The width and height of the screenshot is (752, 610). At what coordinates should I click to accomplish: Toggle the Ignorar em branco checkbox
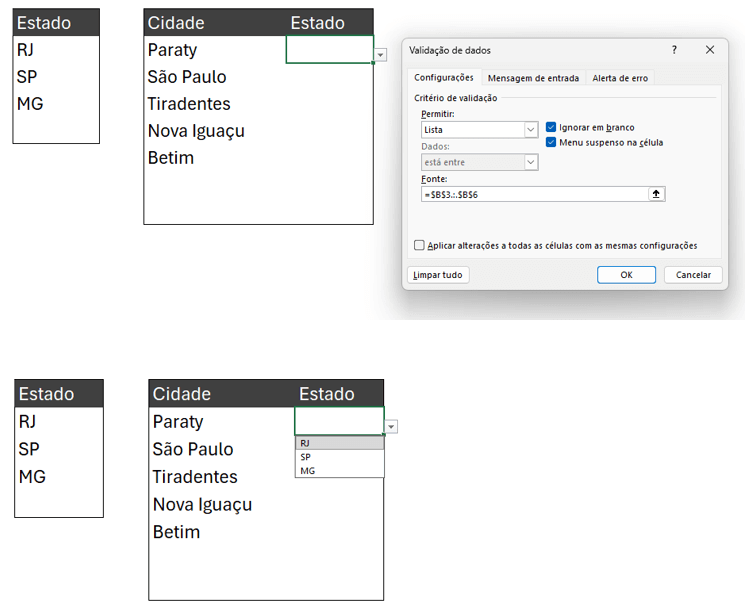pos(551,127)
